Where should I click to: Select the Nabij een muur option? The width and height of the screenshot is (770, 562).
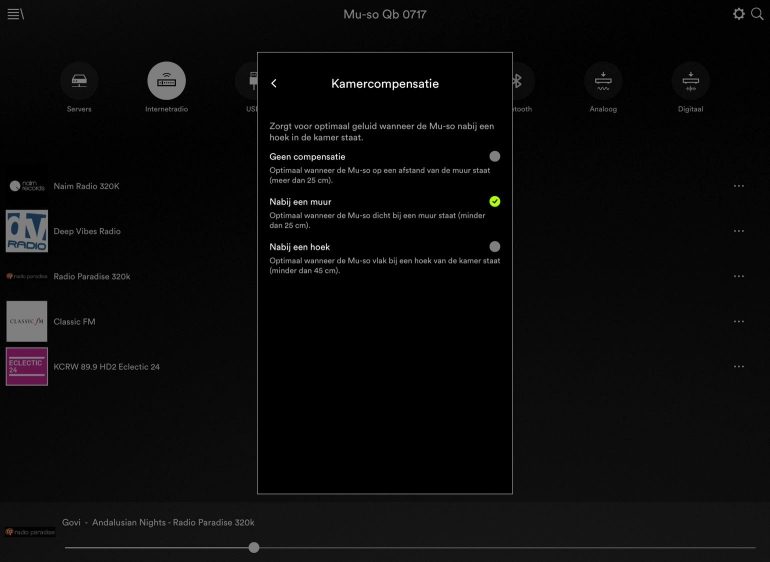494,202
